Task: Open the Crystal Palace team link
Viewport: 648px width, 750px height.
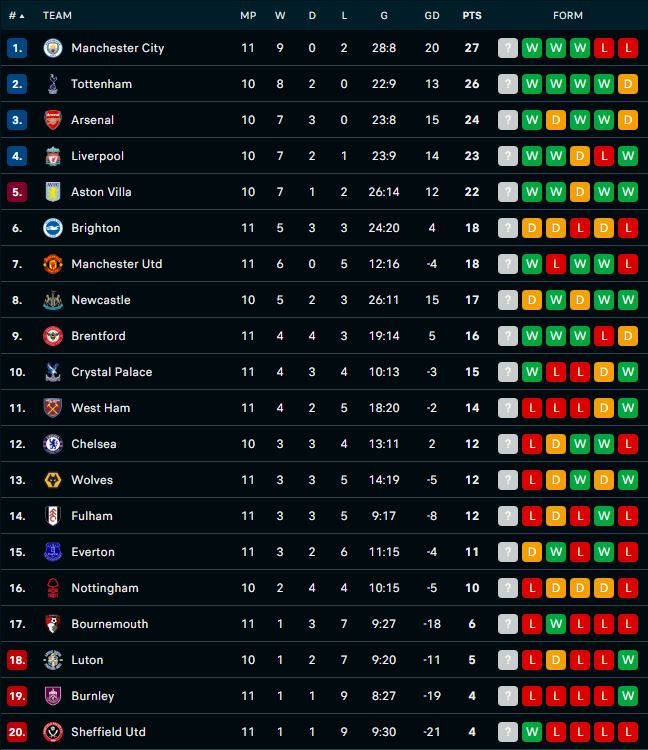Action: (x=111, y=372)
